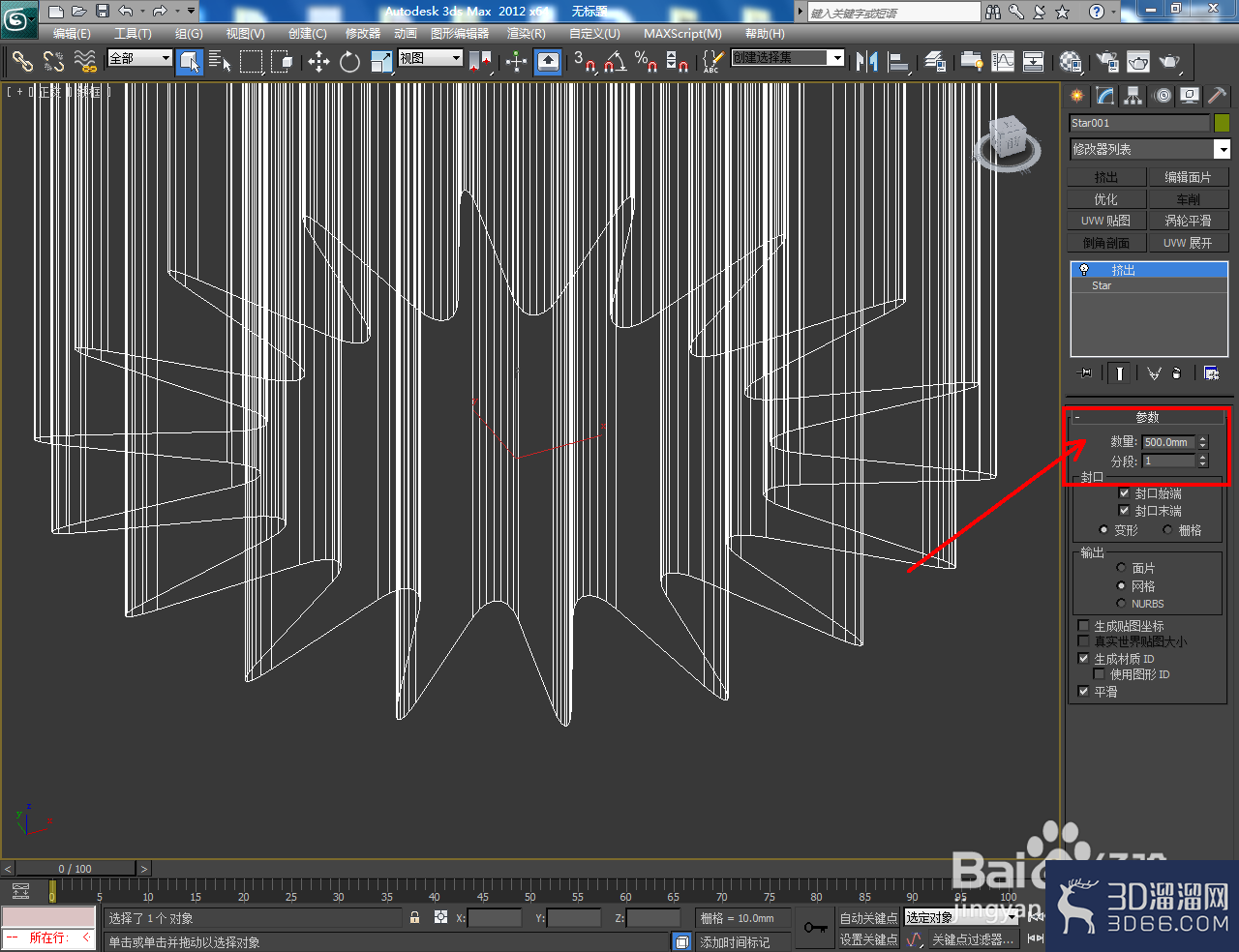The height and width of the screenshot is (952, 1239).
Task: Uncheck 封口始端 checkbox
Action: pos(1124,493)
